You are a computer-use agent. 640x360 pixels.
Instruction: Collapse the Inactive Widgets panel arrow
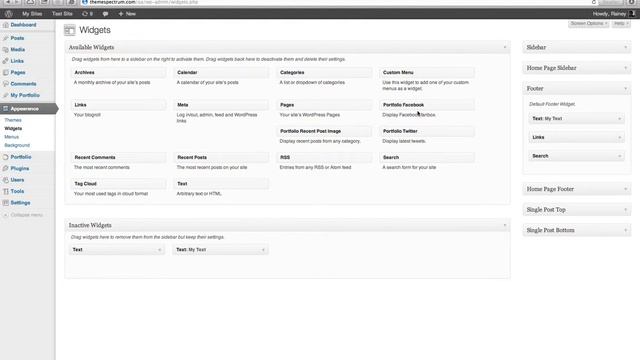[504, 225]
